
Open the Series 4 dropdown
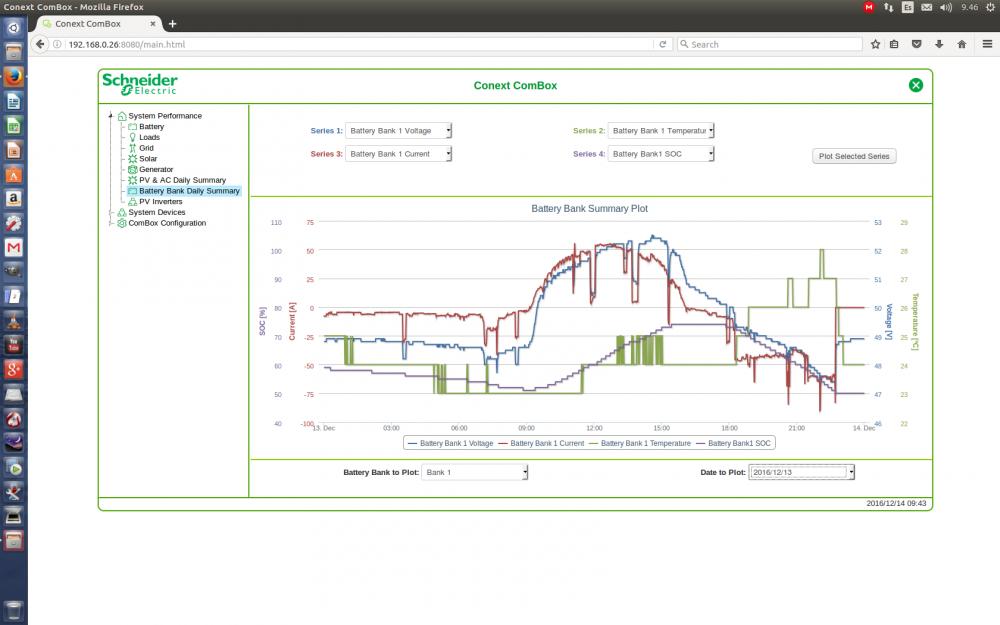[661, 154]
